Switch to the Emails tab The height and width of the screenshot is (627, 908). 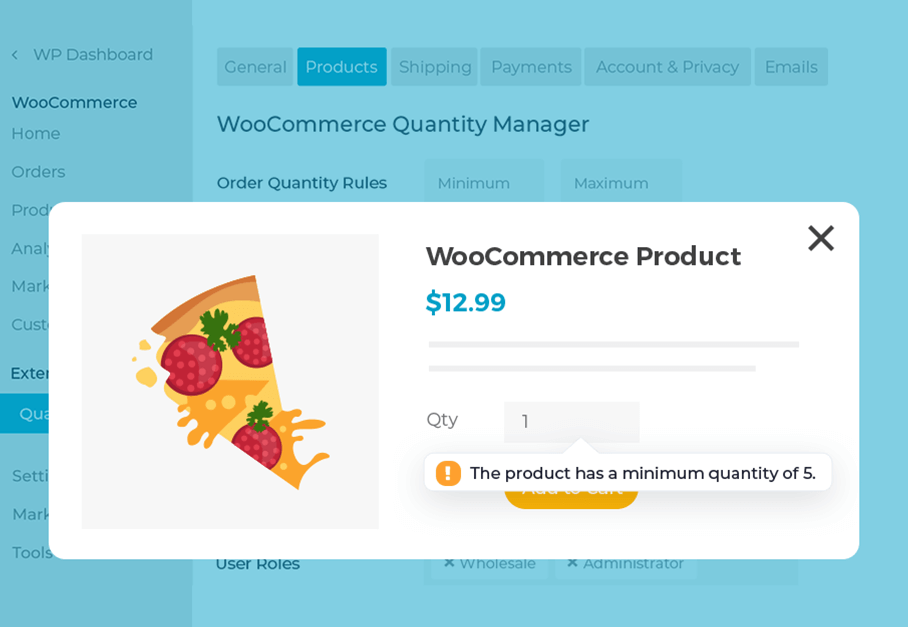tap(791, 67)
